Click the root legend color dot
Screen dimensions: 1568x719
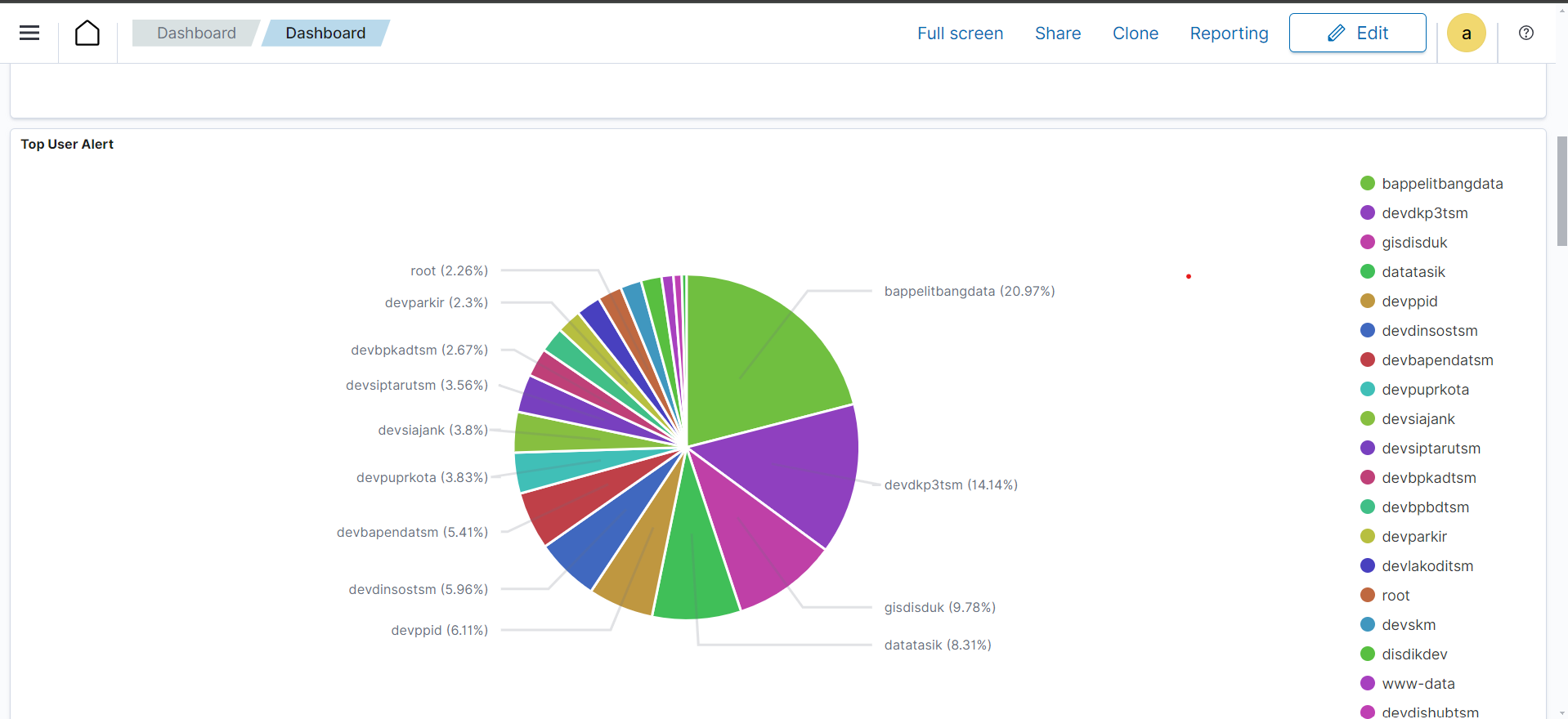(x=1367, y=596)
